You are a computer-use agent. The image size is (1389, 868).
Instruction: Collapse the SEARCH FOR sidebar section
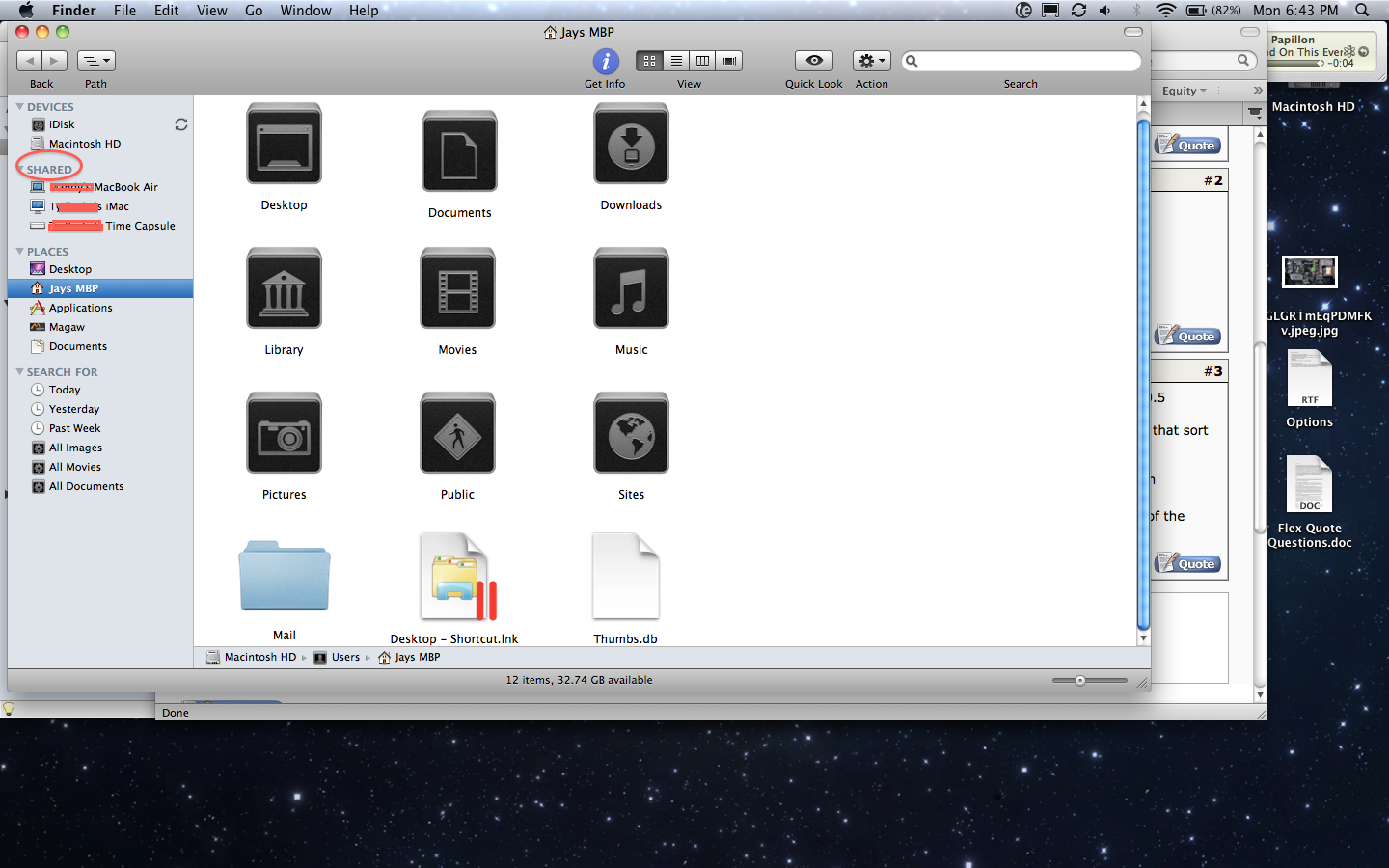(x=19, y=371)
